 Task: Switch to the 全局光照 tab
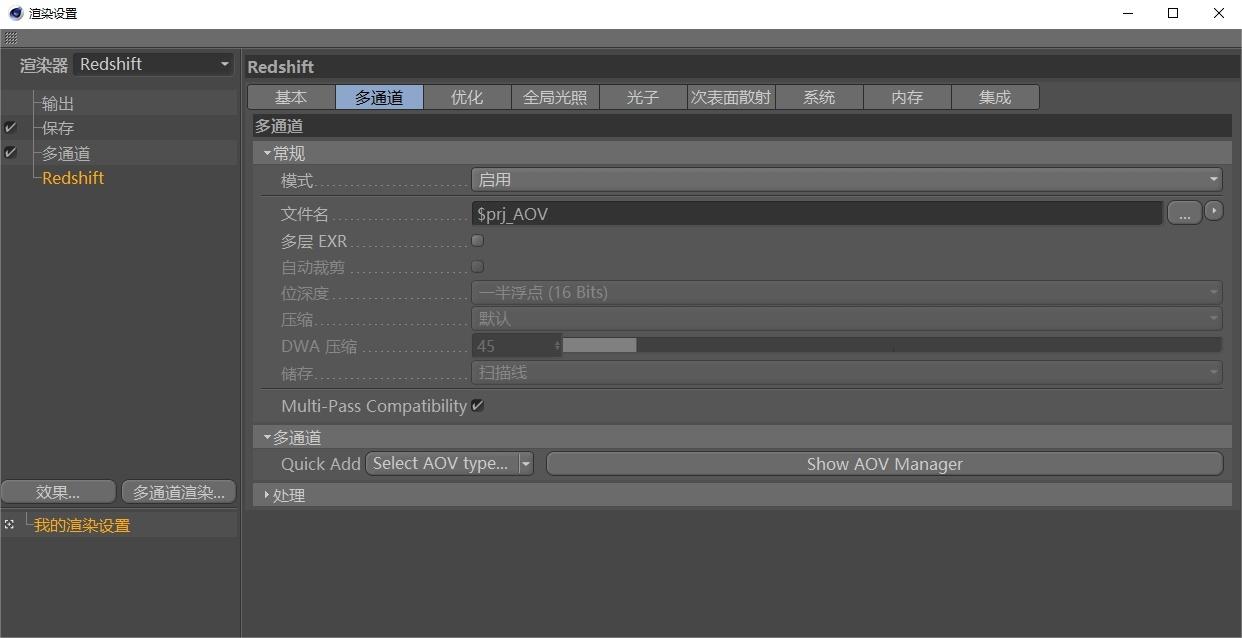(x=555, y=97)
